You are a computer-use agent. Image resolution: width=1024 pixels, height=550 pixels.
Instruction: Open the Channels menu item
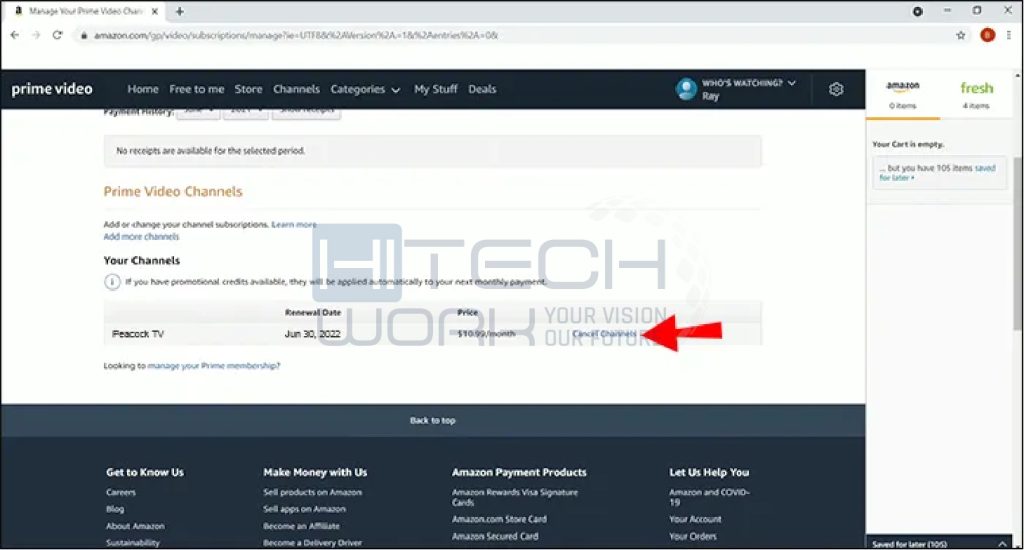pos(296,89)
